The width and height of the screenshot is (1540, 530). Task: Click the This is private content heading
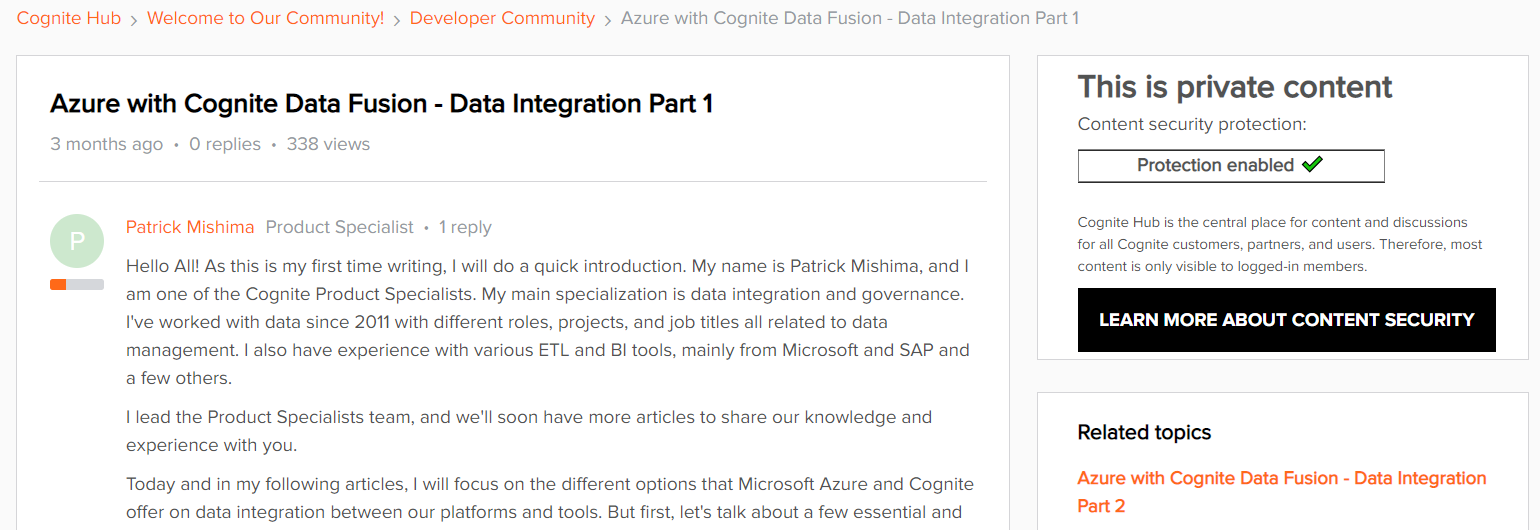[x=1235, y=87]
